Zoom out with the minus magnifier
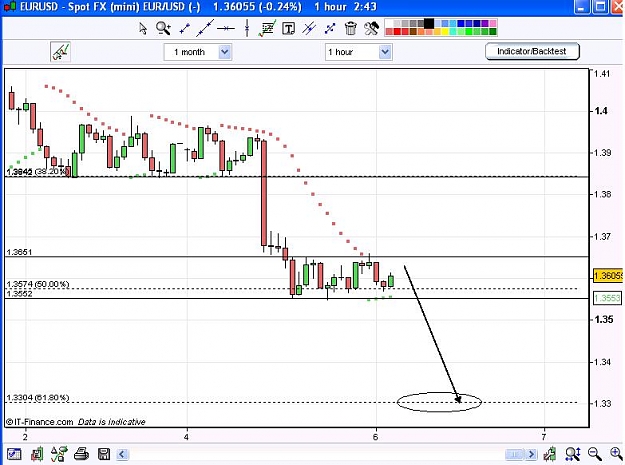The height and width of the screenshot is (465, 625). click(x=594, y=453)
